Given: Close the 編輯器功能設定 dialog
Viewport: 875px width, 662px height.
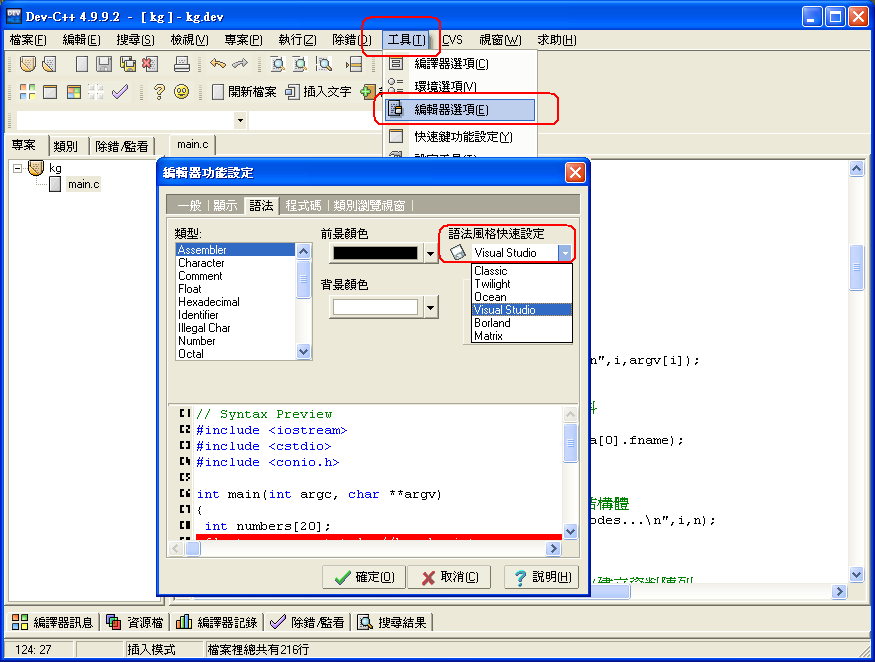Looking at the screenshot, I should click(575, 172).
